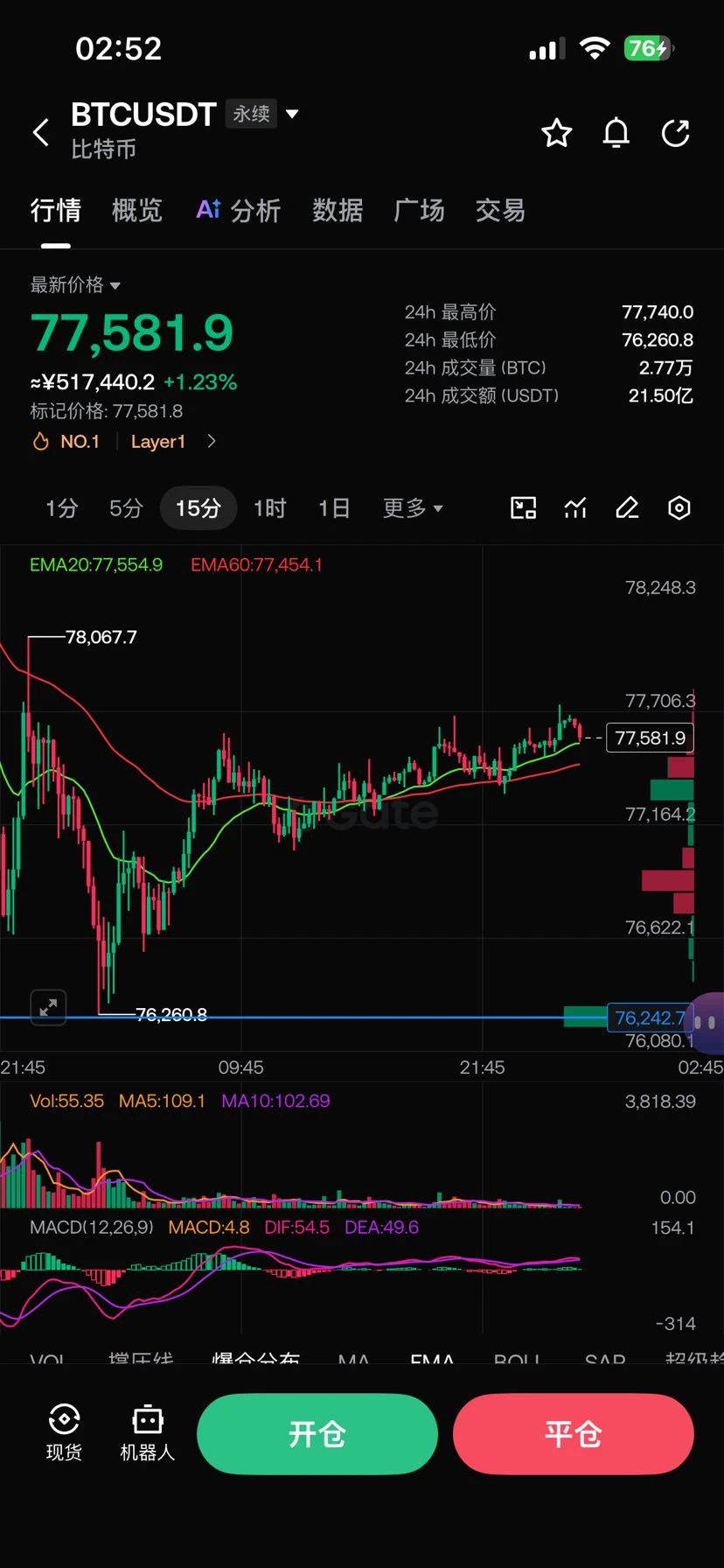The height and width of the screenshot is (1568, 724).
Task: Open price alerts via the bell icon
Action: click(616, 133)
